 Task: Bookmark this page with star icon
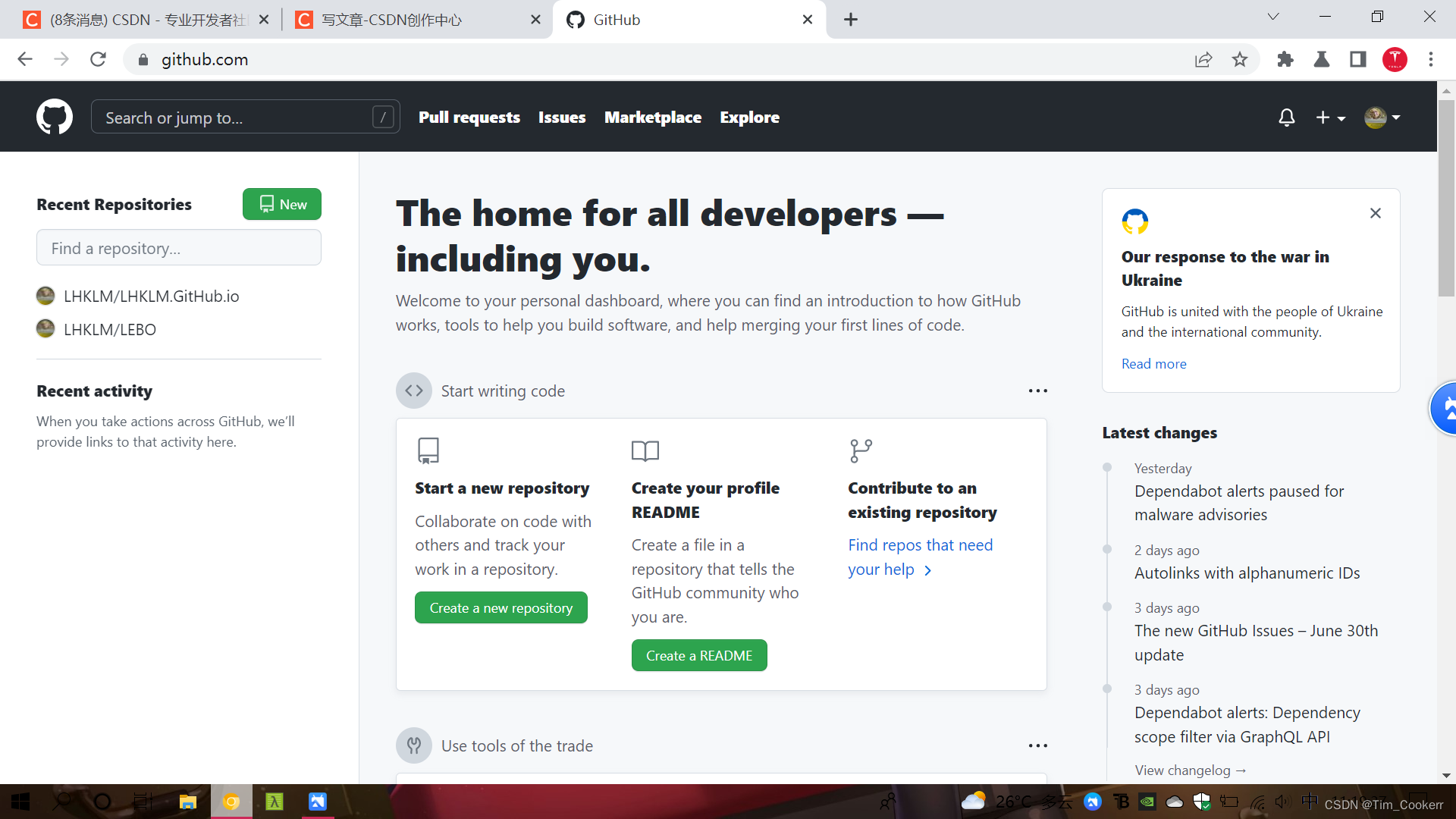click(x=1240, y=59)
